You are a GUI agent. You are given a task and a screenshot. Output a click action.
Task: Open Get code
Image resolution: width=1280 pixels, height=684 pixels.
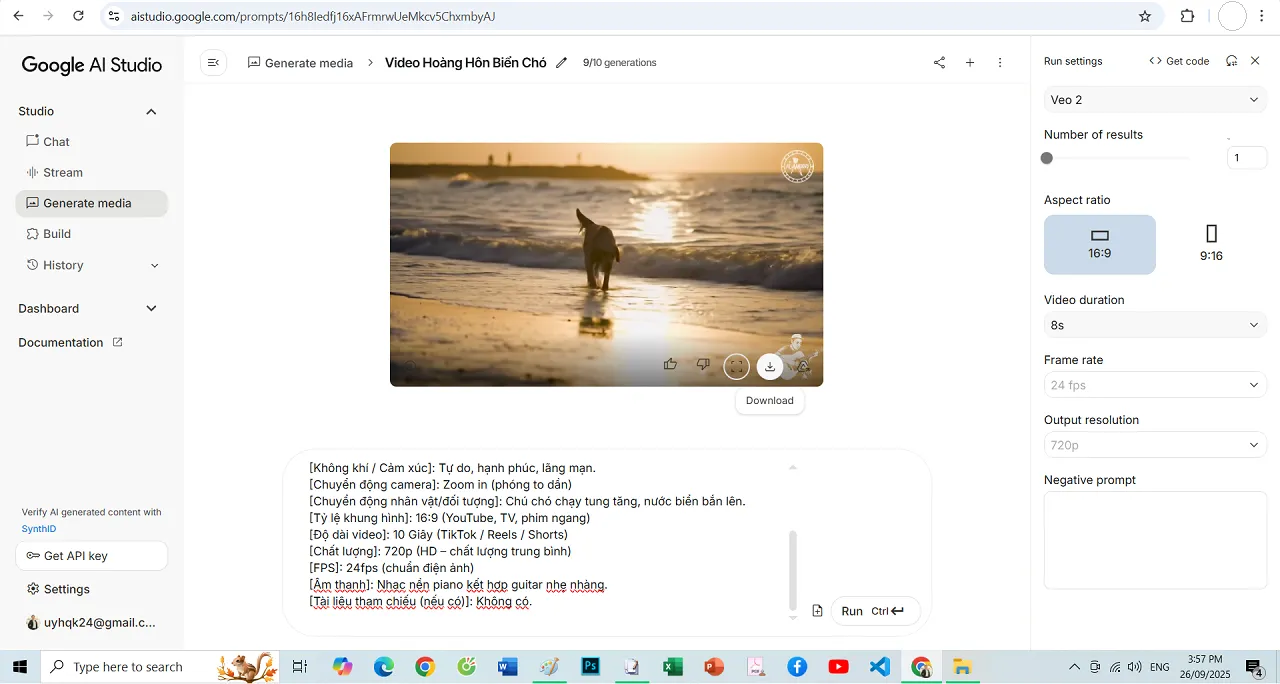coord(1179,61)
